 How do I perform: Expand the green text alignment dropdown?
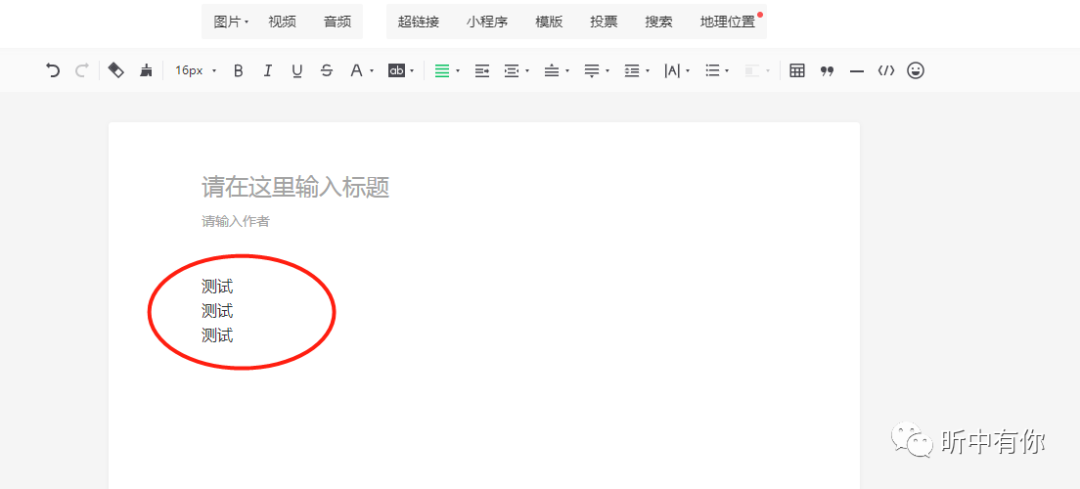(x=447, y=71)
